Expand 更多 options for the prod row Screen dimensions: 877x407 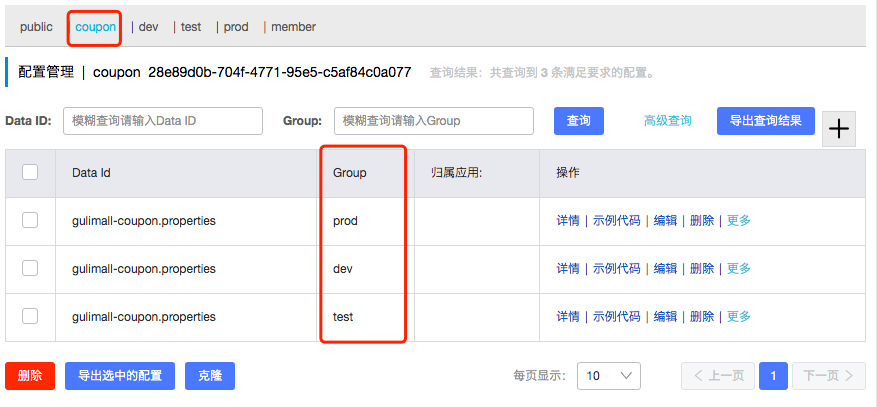pos(738,221)
